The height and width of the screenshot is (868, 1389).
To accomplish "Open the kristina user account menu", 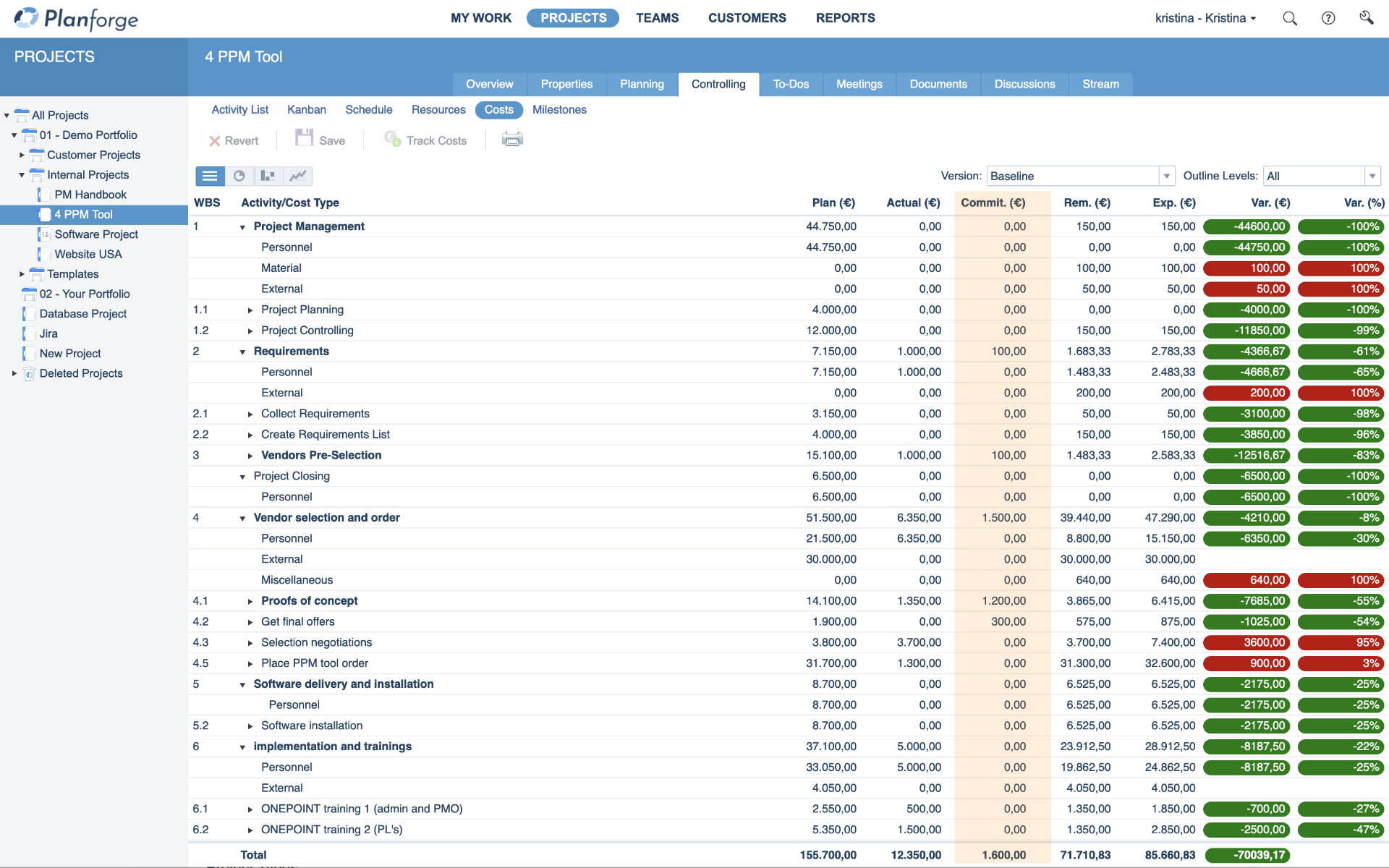I will click(x=1205, y=18).
